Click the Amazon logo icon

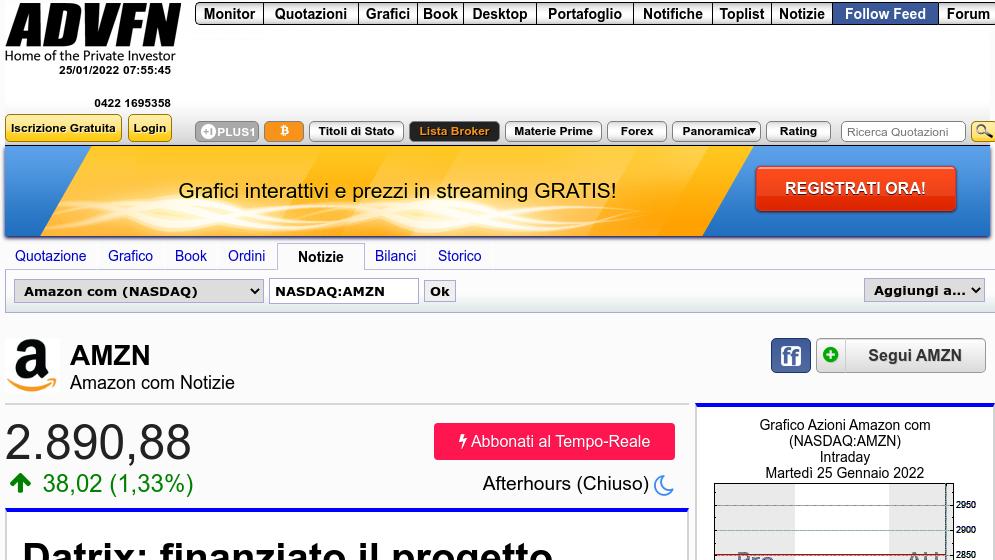[x=32, y=365]
